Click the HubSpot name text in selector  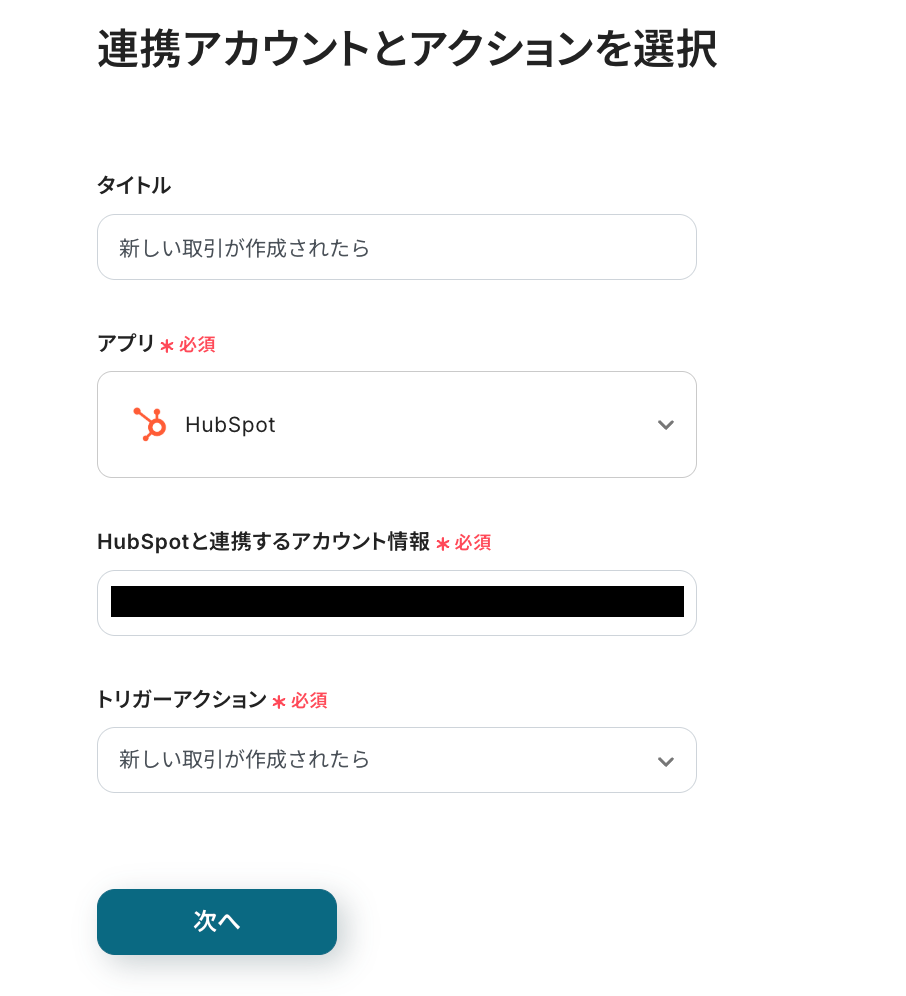coord(230,425)
